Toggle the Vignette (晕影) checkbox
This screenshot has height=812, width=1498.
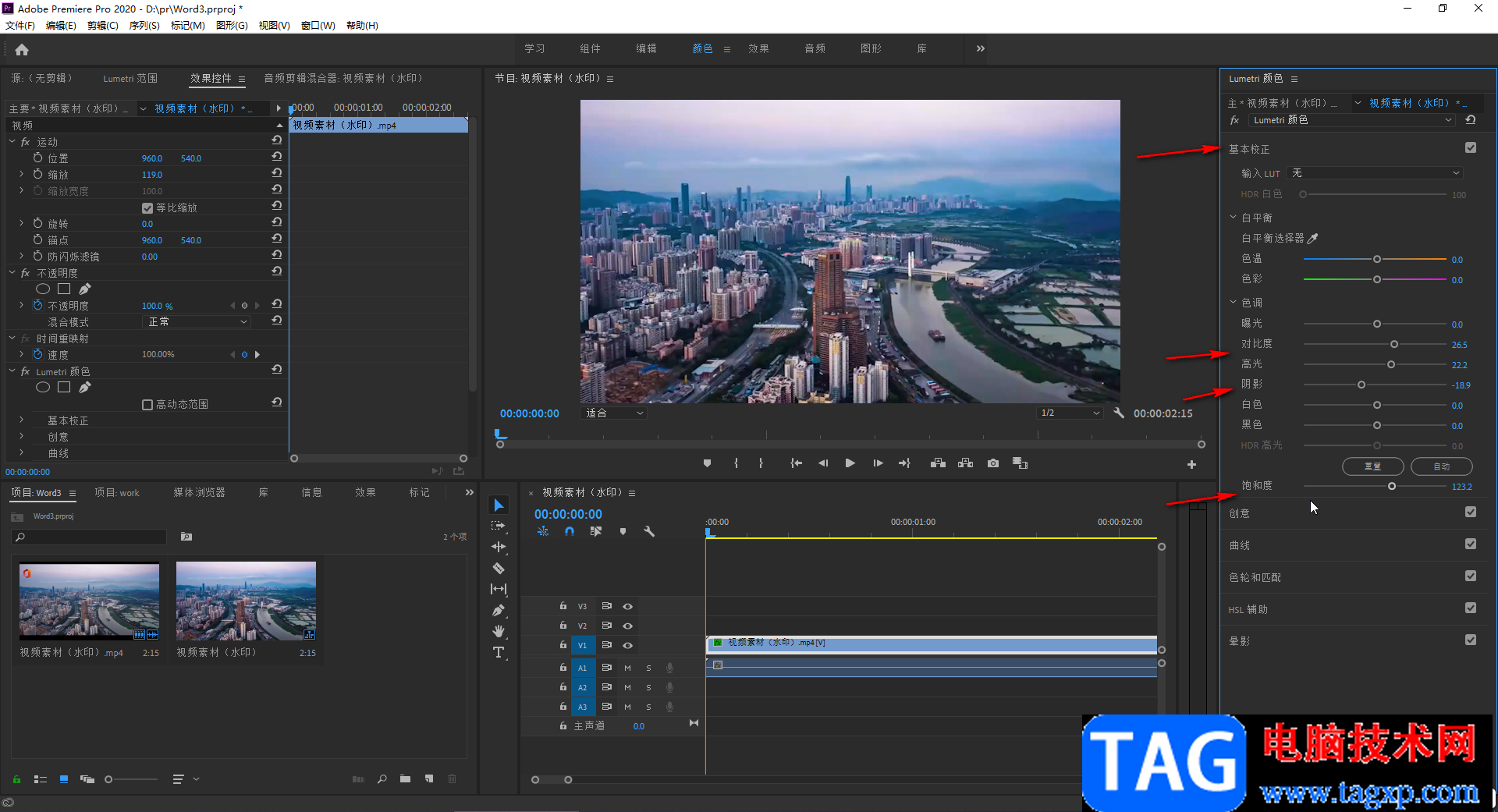pyautogui.click(x=1471, y=640)
